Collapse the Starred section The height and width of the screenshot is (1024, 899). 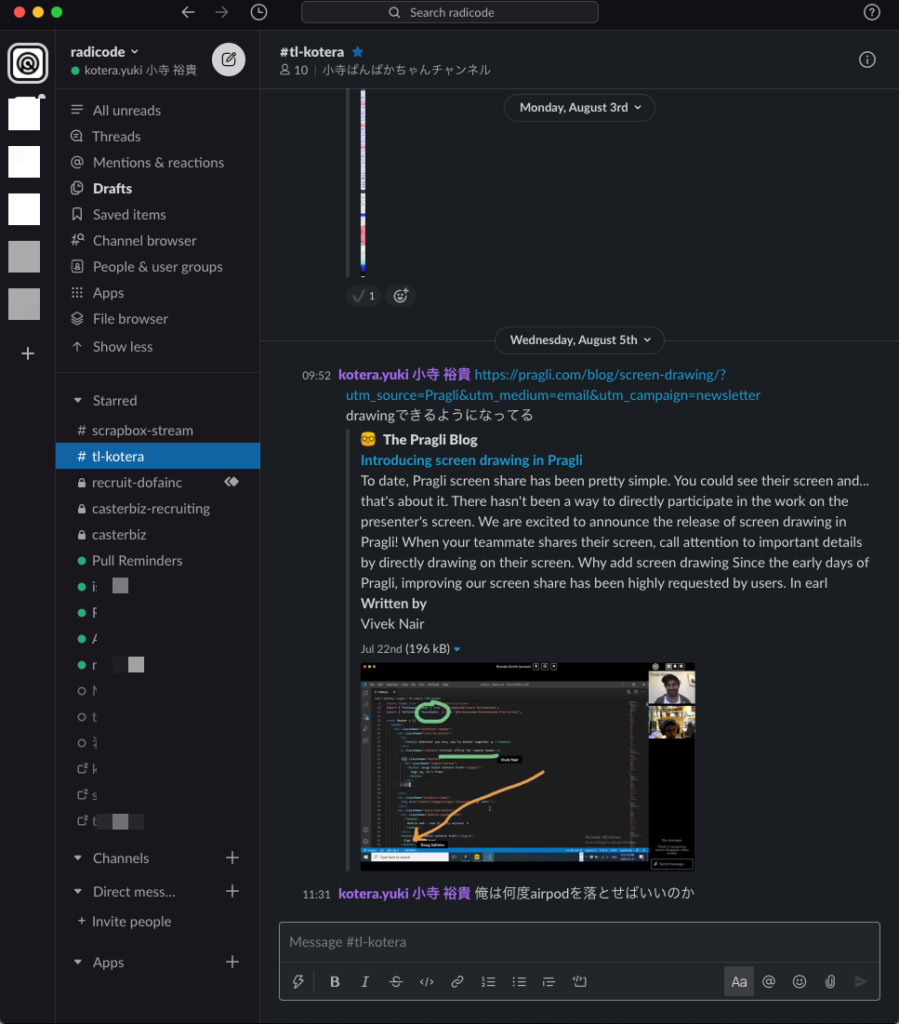(x=78, y=400)
